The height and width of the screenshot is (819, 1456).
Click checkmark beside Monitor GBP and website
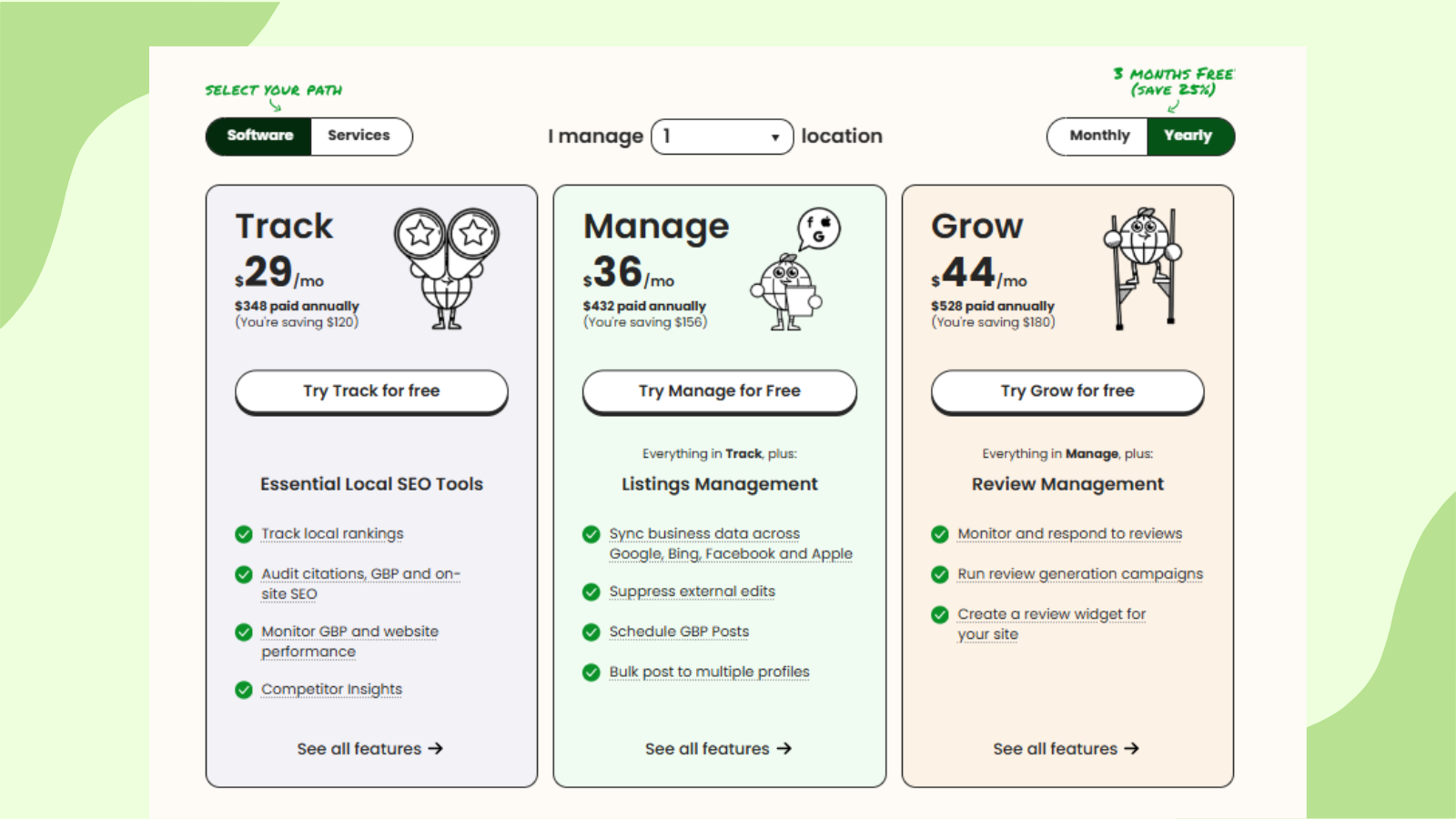pos(243,632)
